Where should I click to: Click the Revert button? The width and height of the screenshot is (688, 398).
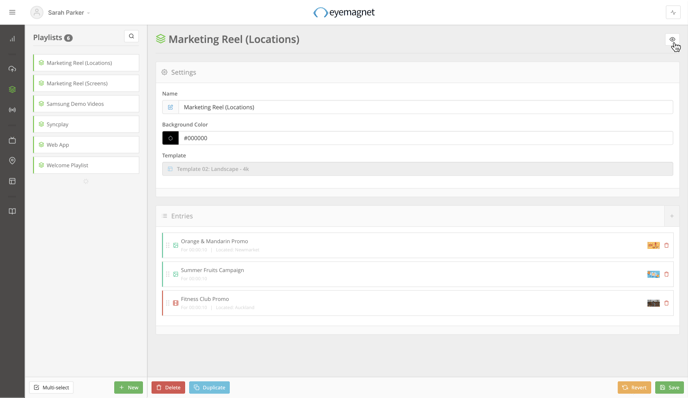(634, 387)
